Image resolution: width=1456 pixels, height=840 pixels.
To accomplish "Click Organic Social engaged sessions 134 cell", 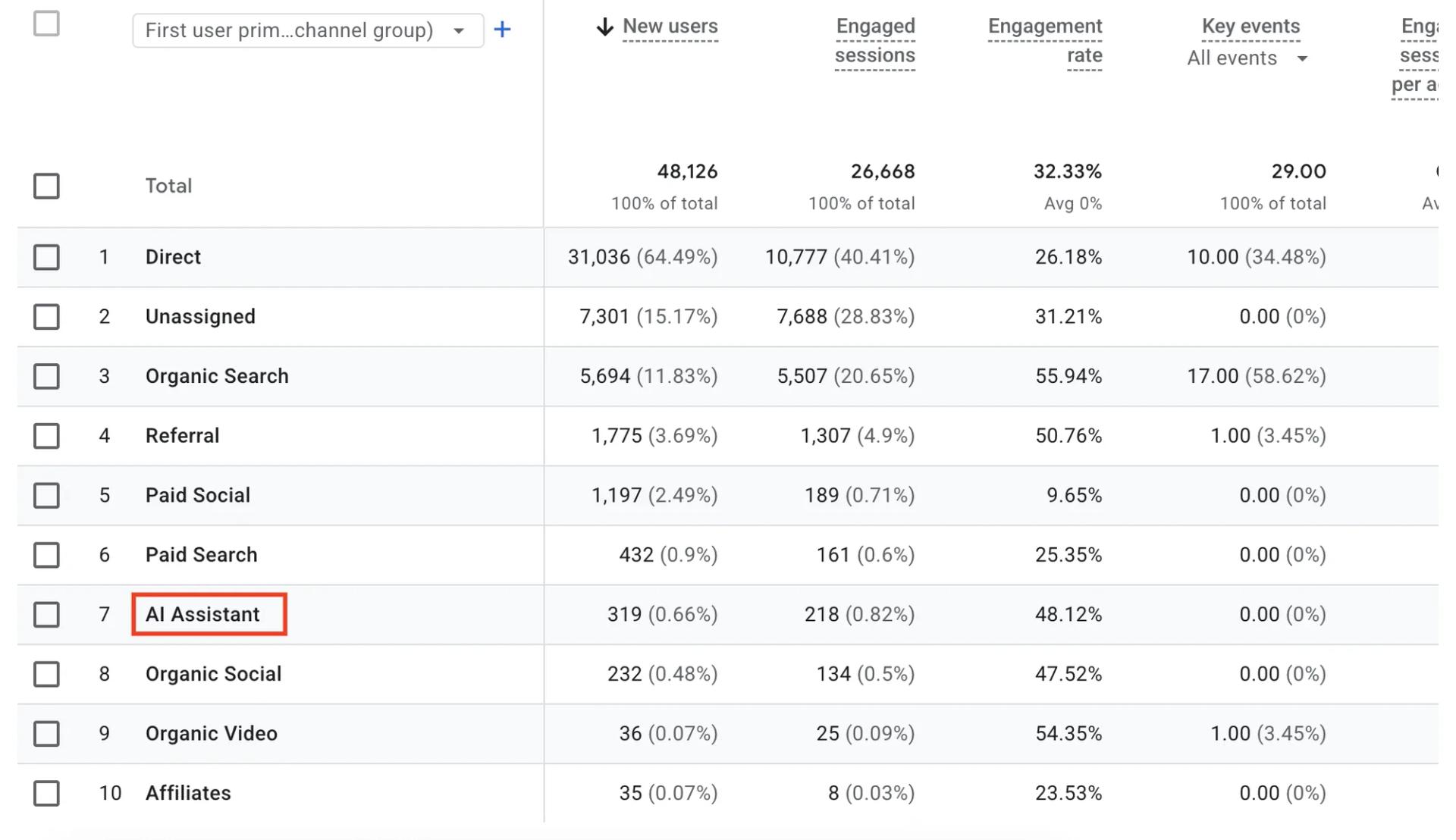I will 865,674.
